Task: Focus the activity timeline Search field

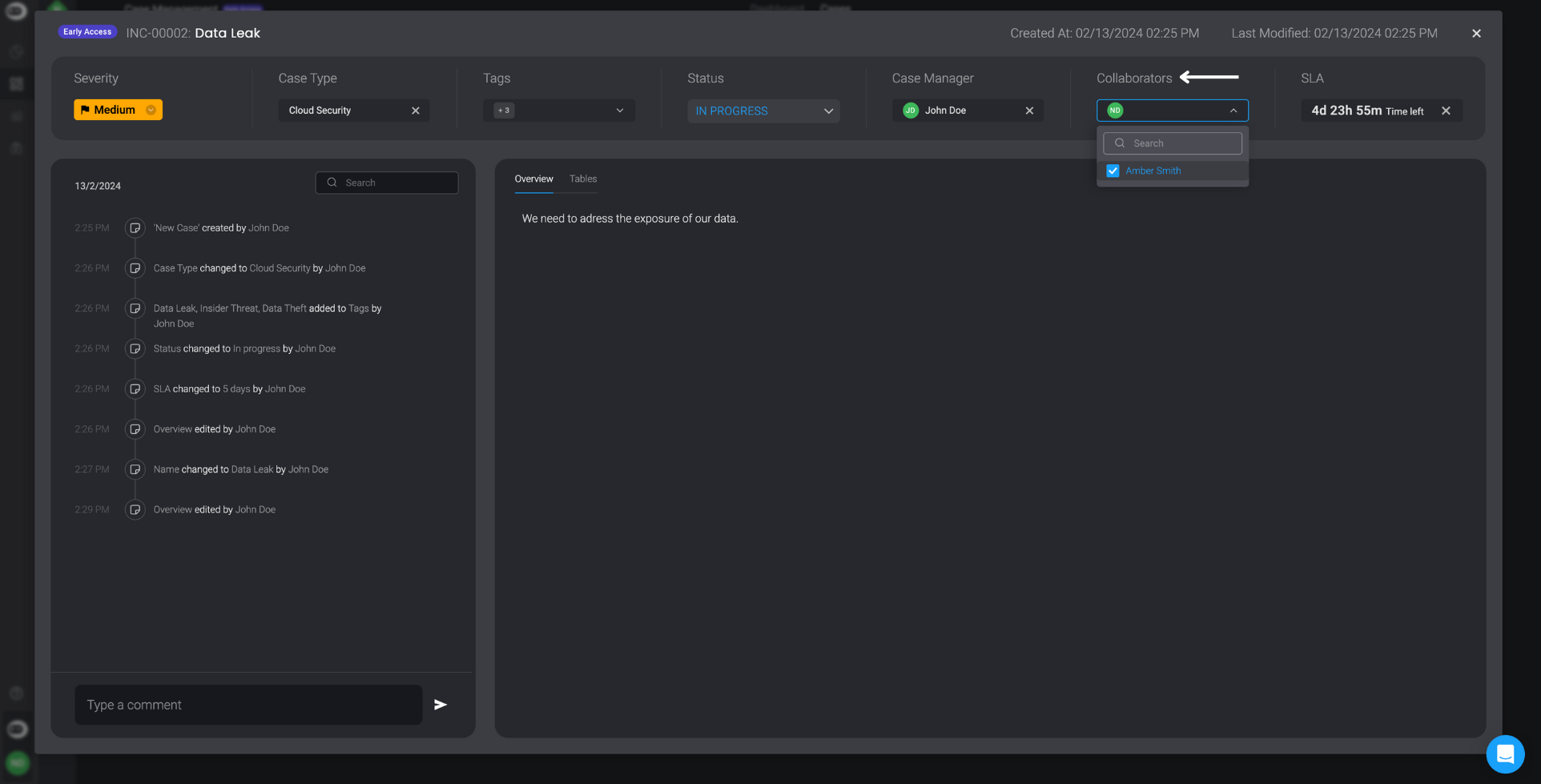Action: (x=387, y=183)
